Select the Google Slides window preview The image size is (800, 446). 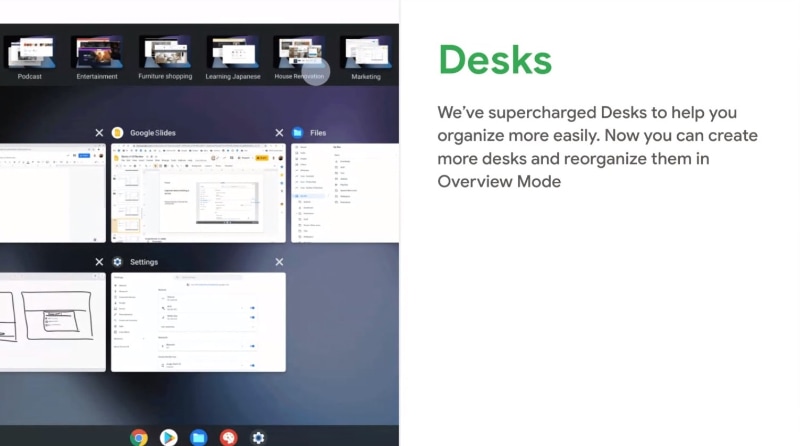click(198, 193)
